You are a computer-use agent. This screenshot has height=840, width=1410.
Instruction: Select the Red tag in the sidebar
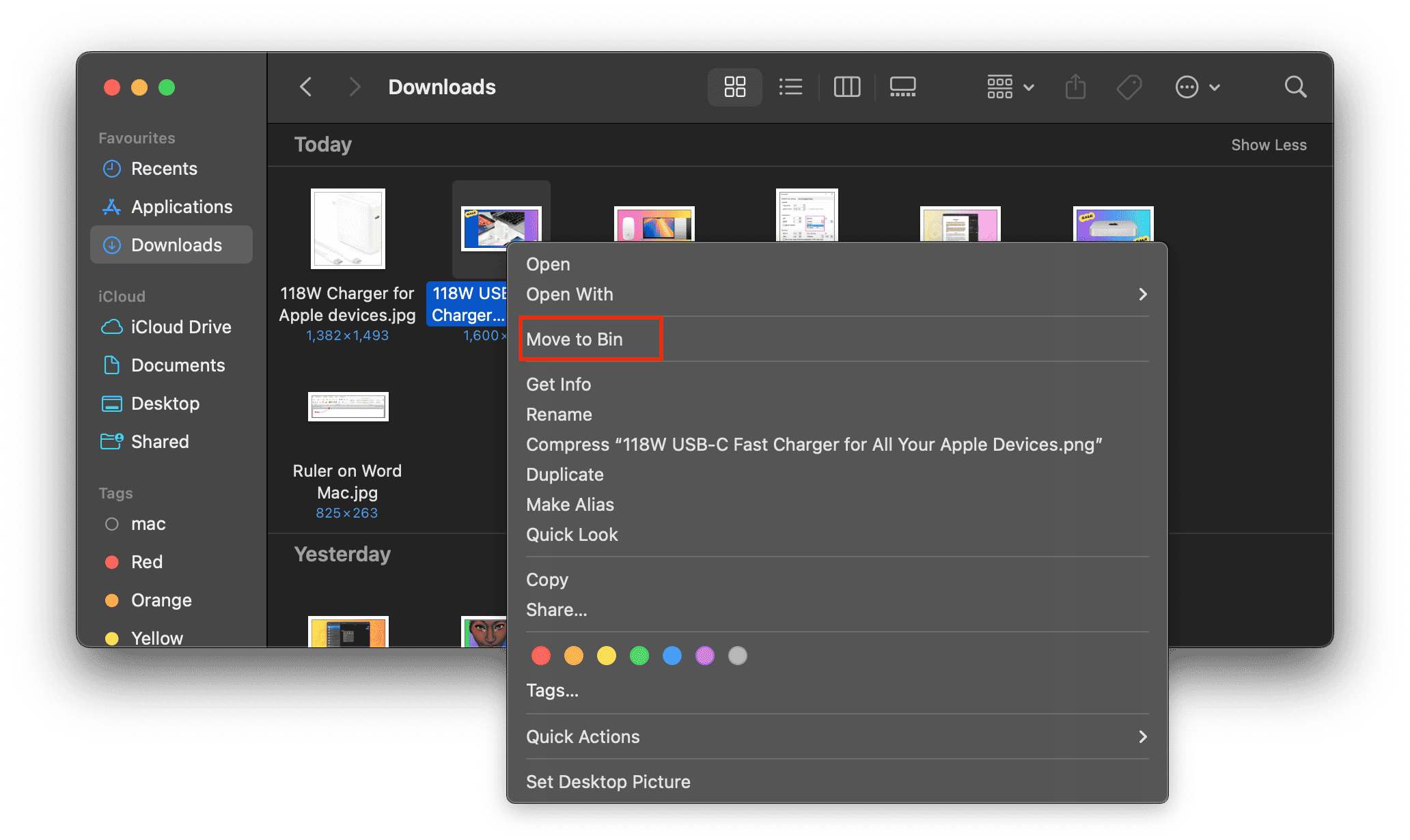pyautogui.click(x=146, y=562)
